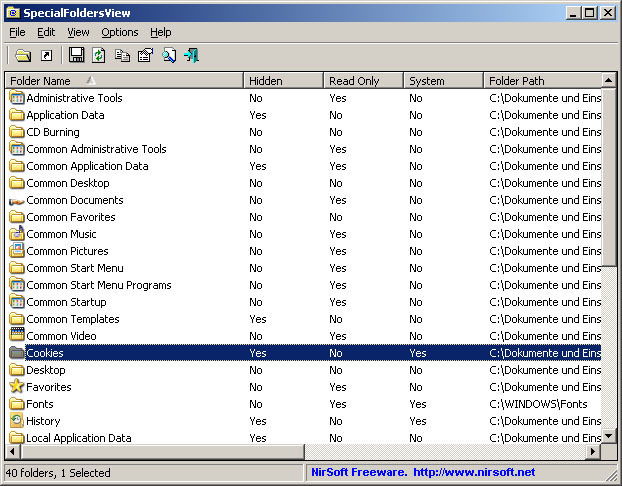Viewport: 622px width, 486px height.
Task: Click the SpecialFoldersView title bar app icon
Action: [x=13, y=13]
